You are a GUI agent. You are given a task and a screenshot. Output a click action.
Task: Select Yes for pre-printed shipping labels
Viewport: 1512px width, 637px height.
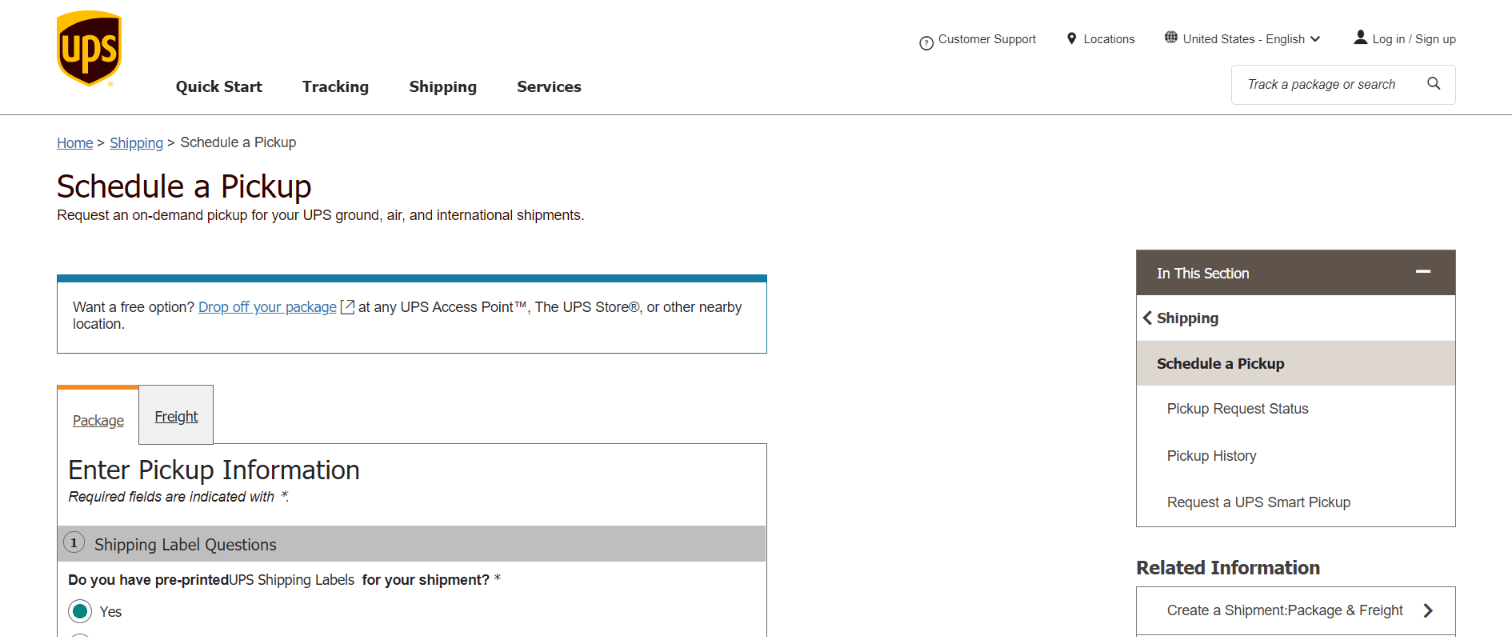click(80, 611)
